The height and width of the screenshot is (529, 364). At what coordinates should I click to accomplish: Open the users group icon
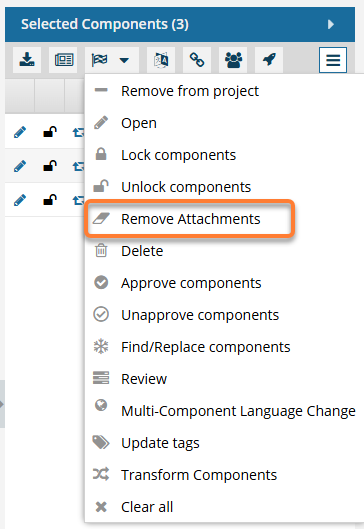pyautogui.click(x=233, y=60)
